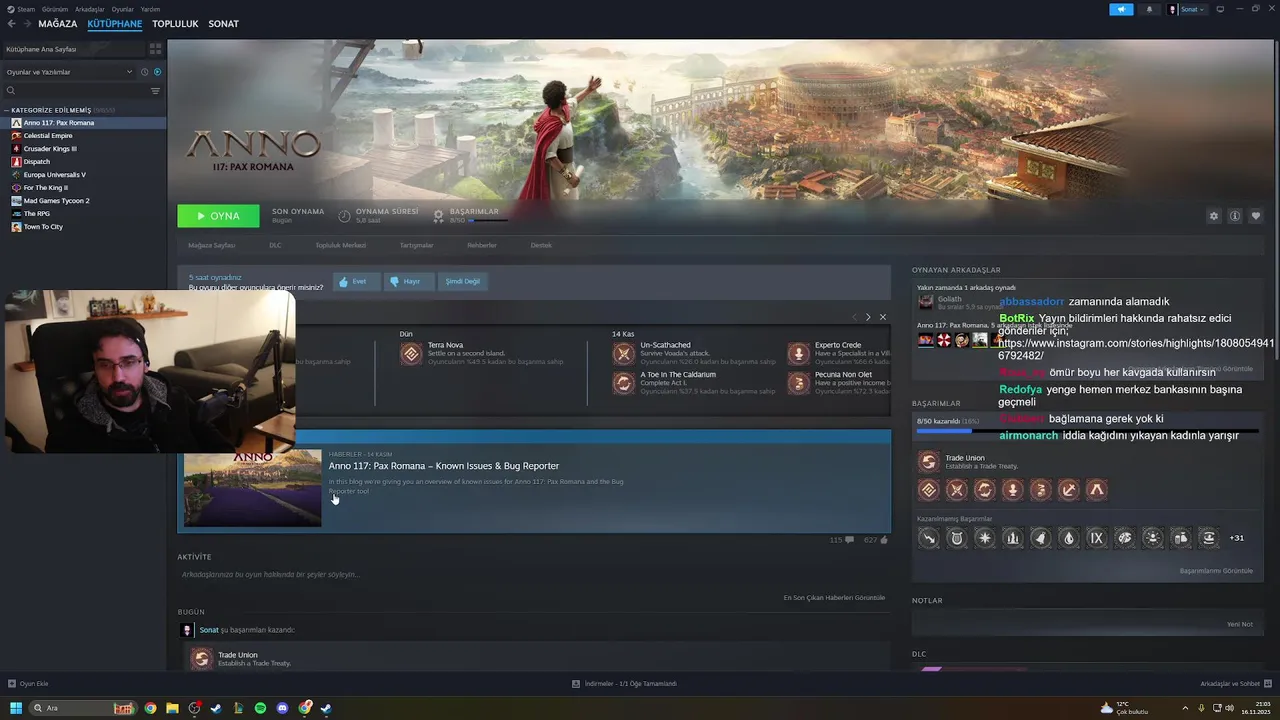Open the Known Issues & Bug Reporter headline
This screenshot has width=1280, height=720.
tap(444, 466)
